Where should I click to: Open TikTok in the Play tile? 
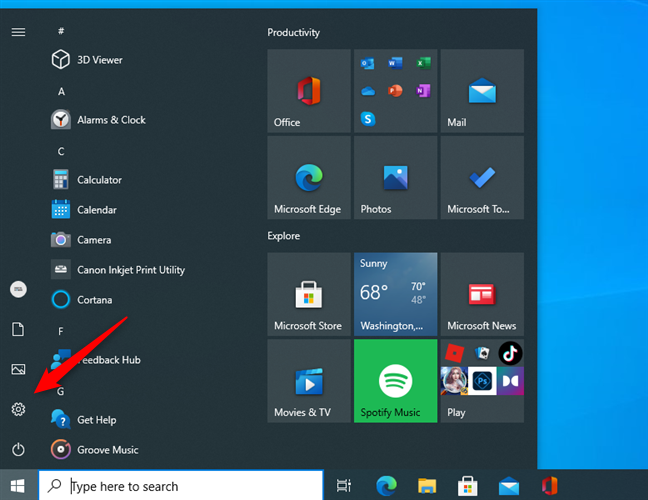510,353
